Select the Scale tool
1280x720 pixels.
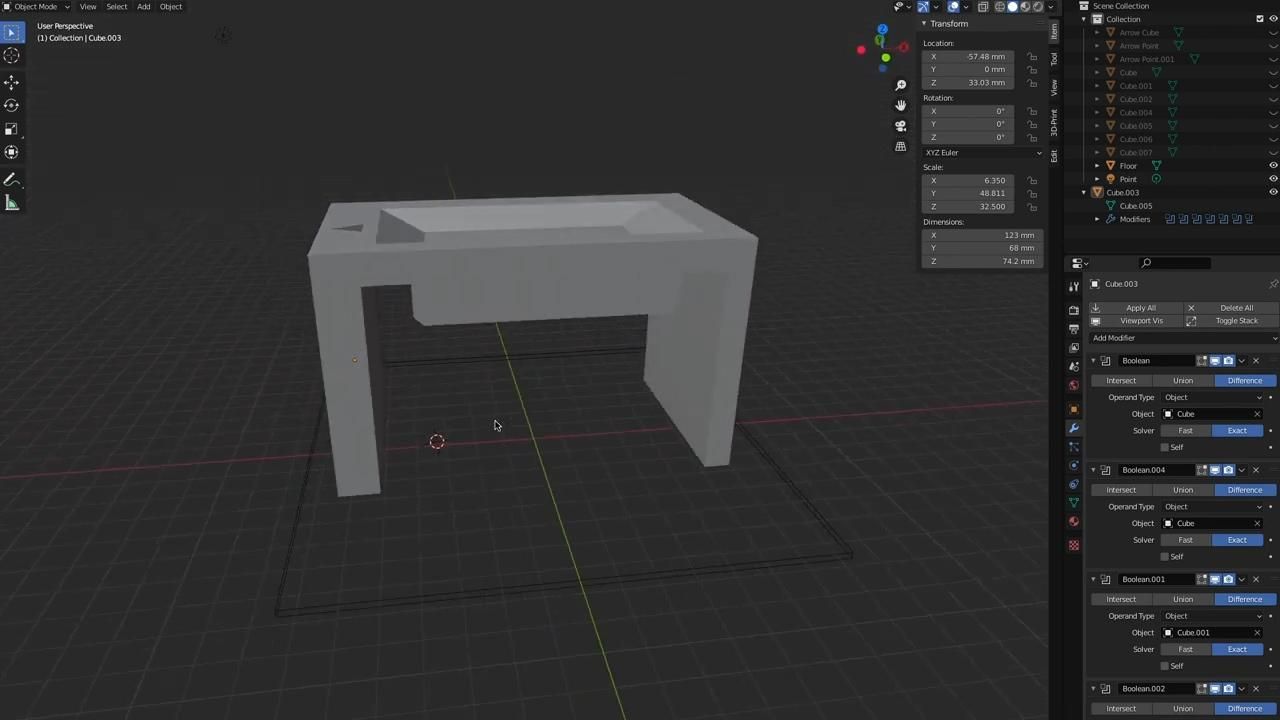point(12,129)
